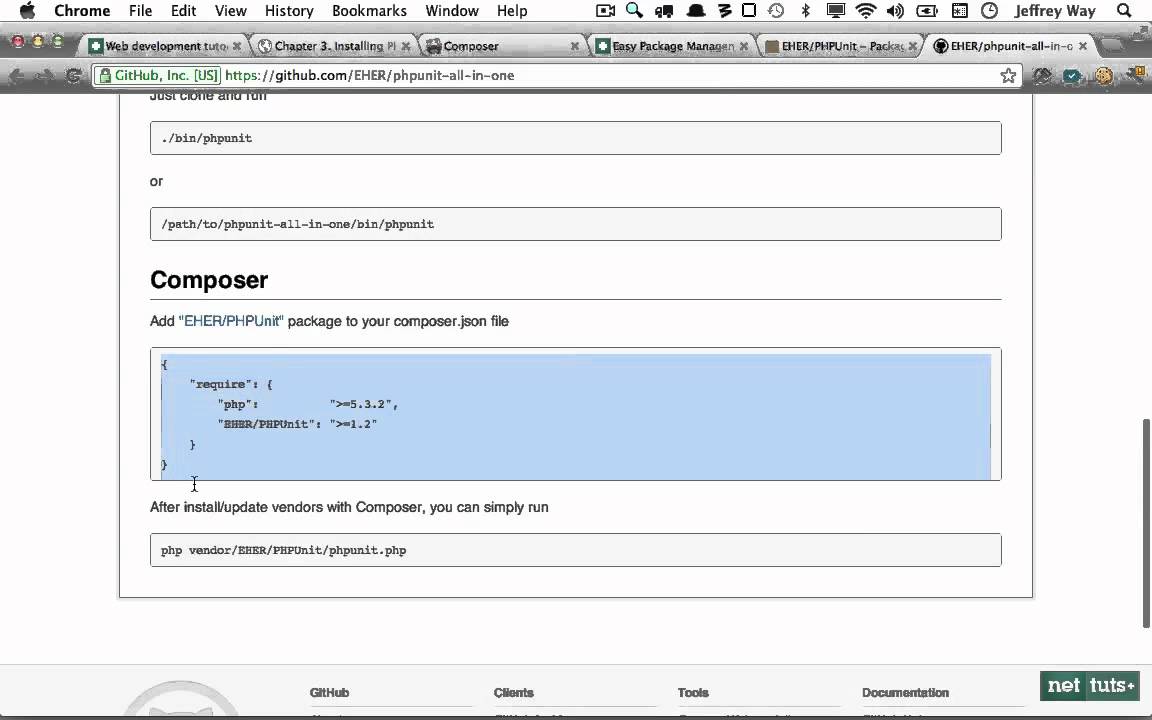Viewport: 1152px width, 720px height.
Task: Click the "EHER/PHPUnit": ">=1.2" JSON line
Action: click(298, 424)
